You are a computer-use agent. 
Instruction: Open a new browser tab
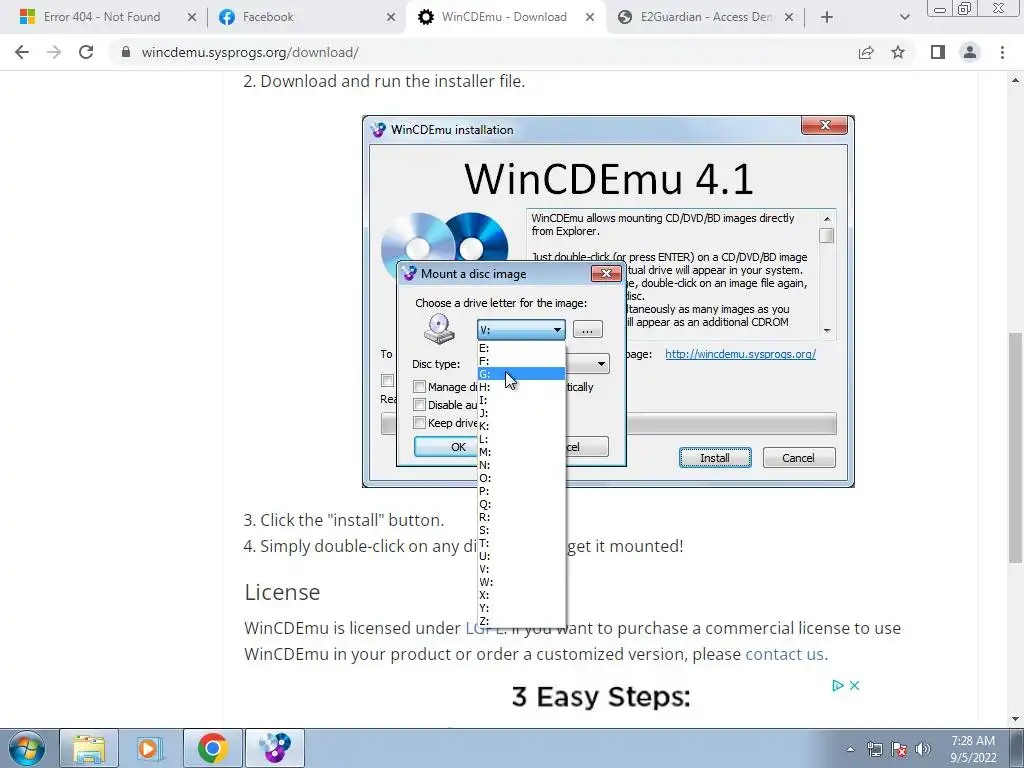coord(827,17)
